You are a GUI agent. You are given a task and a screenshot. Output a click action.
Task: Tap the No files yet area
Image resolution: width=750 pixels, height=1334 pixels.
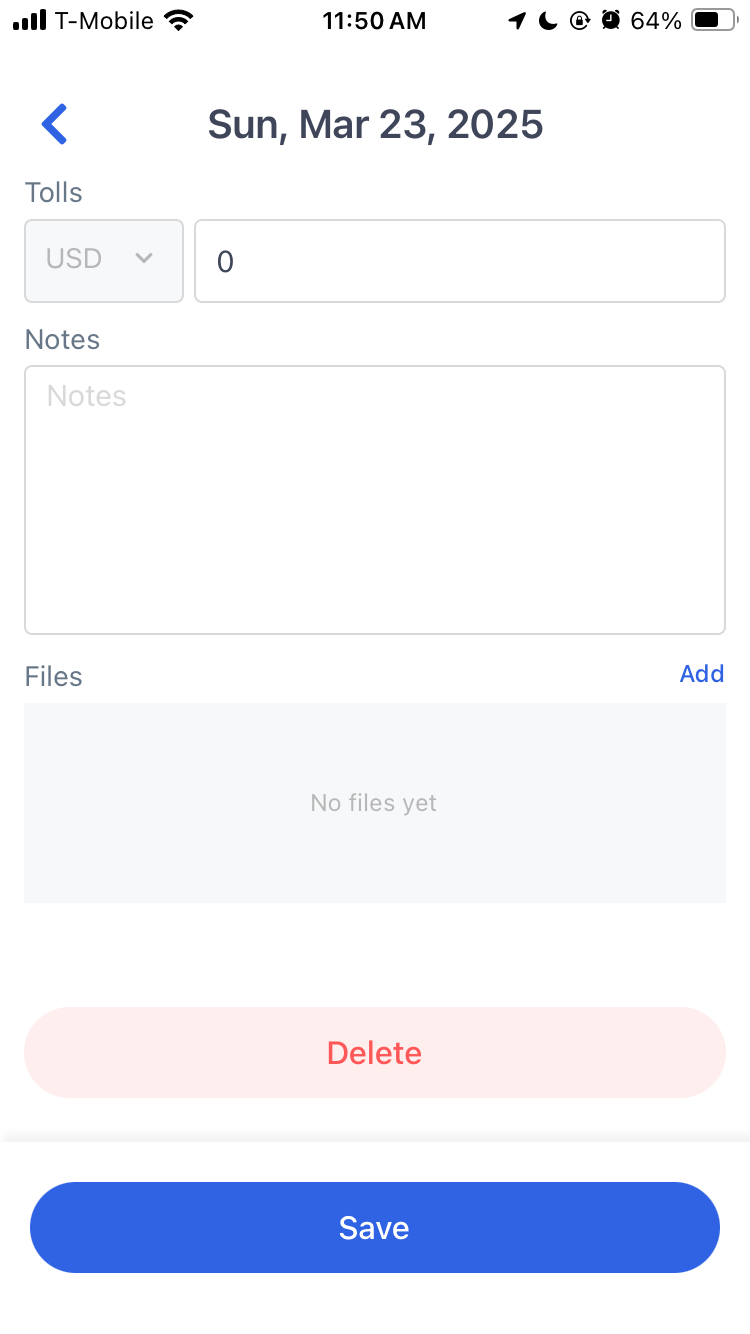(x=375, y=803)
